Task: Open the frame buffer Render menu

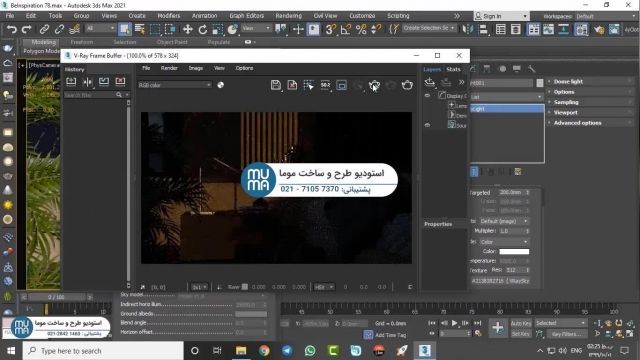Action: (x=169, y=68)
